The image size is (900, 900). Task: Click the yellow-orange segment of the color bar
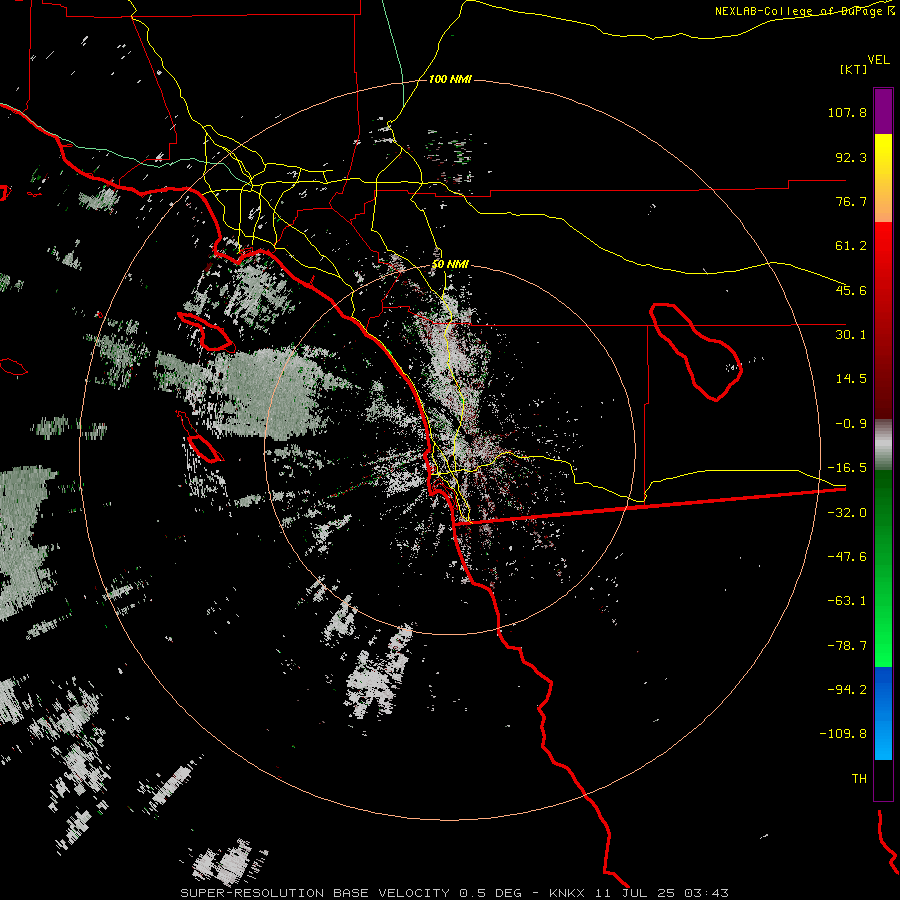click(883, 178)
